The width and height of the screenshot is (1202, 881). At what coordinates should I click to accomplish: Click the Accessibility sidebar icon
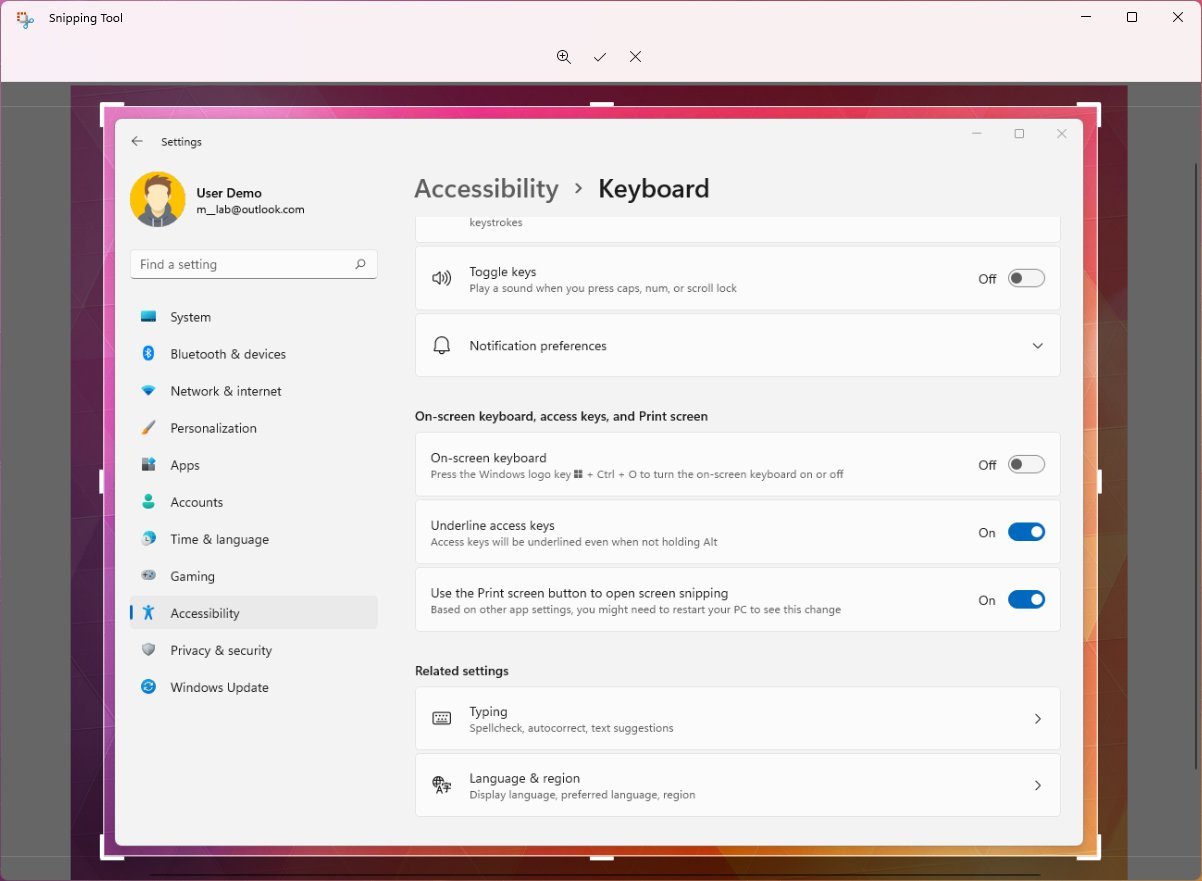pyautogui.click(x=151, y=613)
